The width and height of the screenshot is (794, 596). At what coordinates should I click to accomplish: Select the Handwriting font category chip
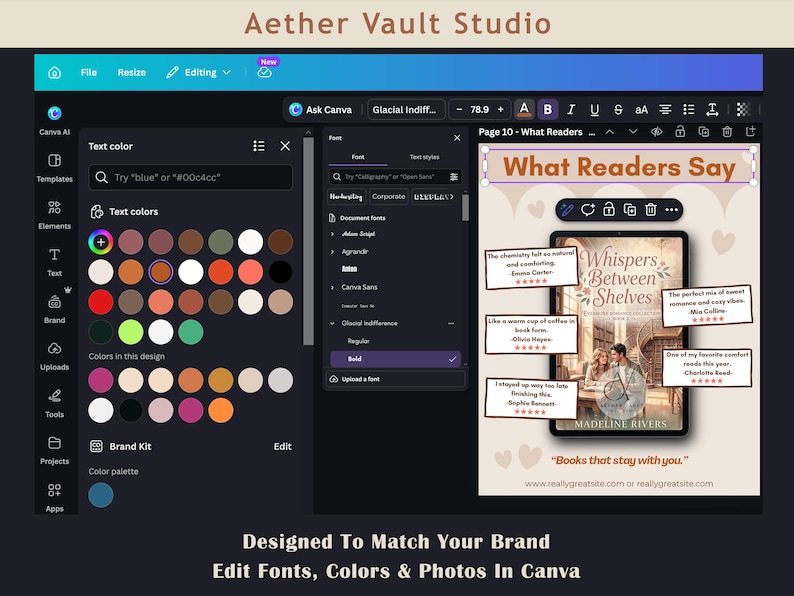(346, 196)
